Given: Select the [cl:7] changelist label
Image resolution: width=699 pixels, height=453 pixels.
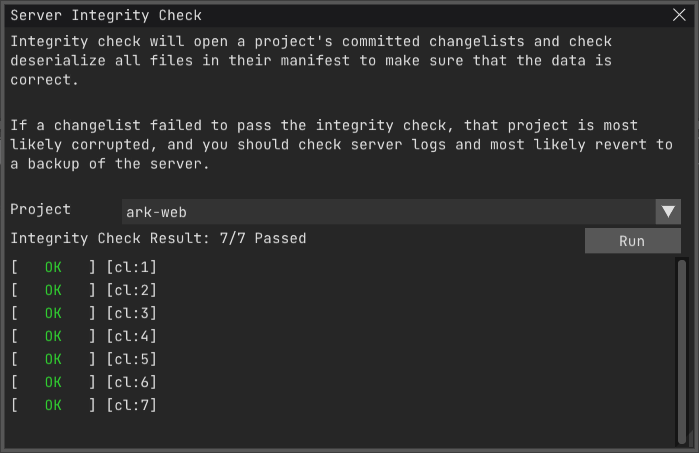Looking at the screenshot, I should (x=131, y=405).
